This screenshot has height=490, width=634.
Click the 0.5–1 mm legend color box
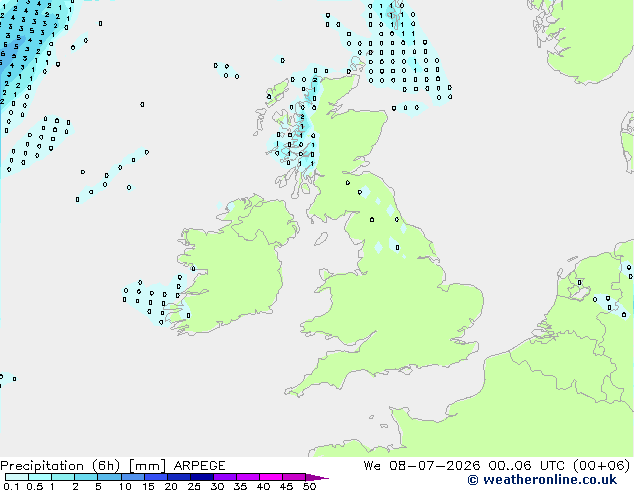[x=40, y=477]
